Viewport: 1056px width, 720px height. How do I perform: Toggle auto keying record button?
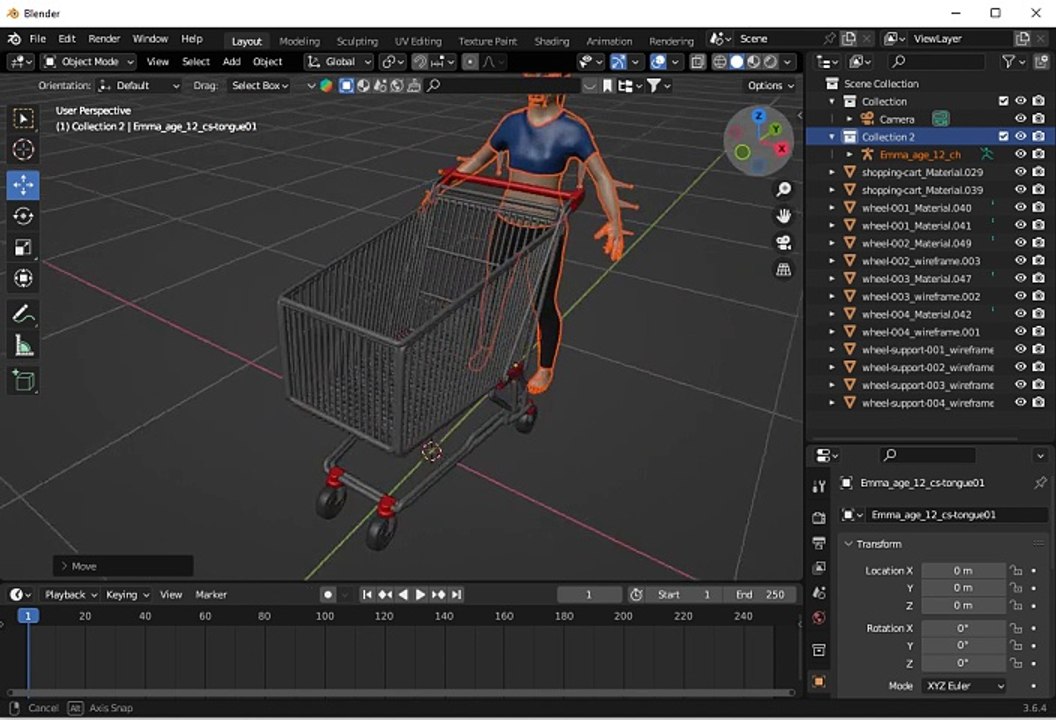[x=327, y=595]
